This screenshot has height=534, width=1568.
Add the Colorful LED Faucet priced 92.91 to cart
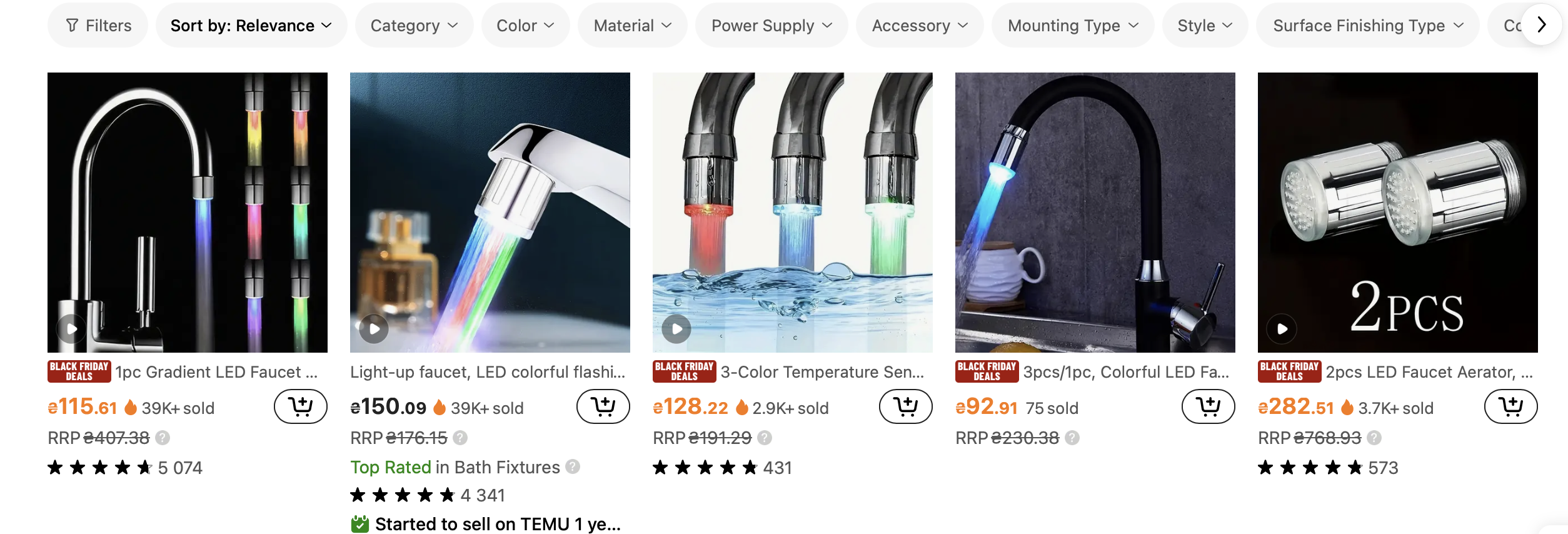coord(1209,406)
